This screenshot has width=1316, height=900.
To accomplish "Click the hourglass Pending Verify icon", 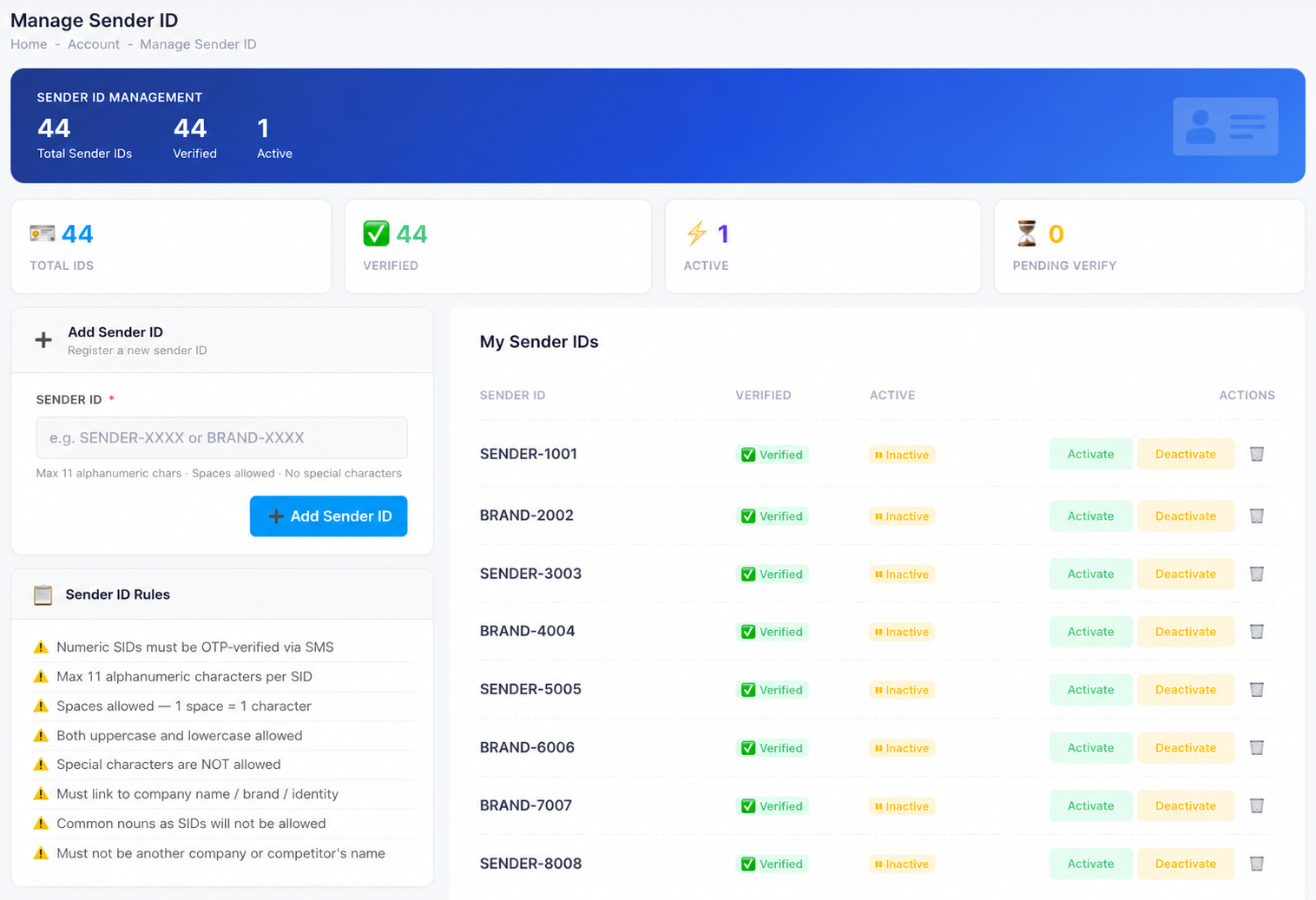I will pyautogui.click(x=1027, y=233).
